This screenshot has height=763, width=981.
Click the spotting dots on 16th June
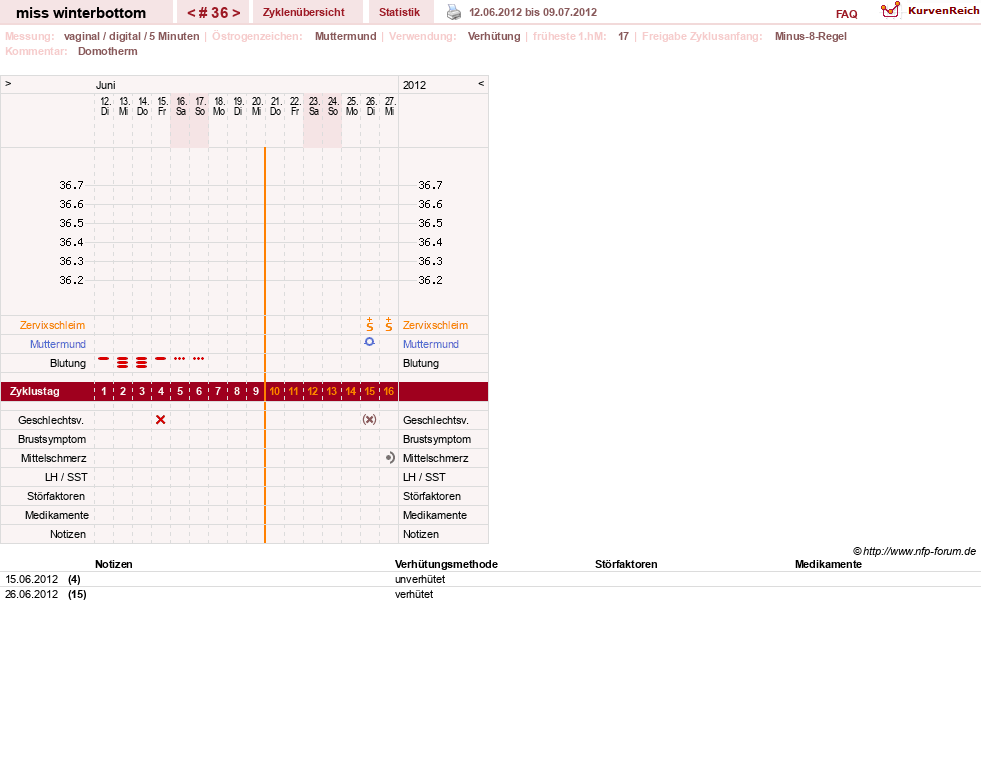point(180,359)
